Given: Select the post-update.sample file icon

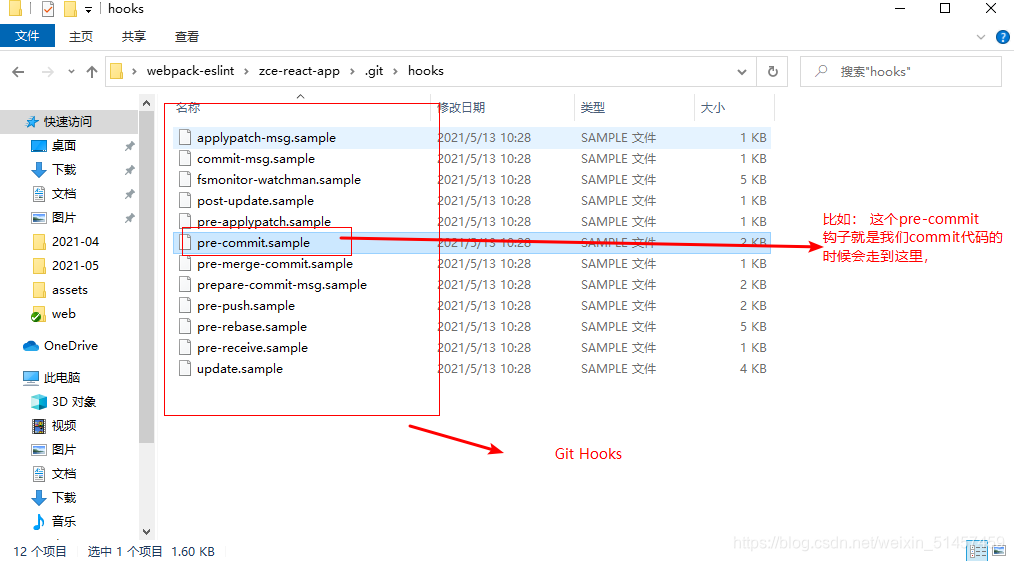Looking at the screenshot, I should tap(185, 200).
